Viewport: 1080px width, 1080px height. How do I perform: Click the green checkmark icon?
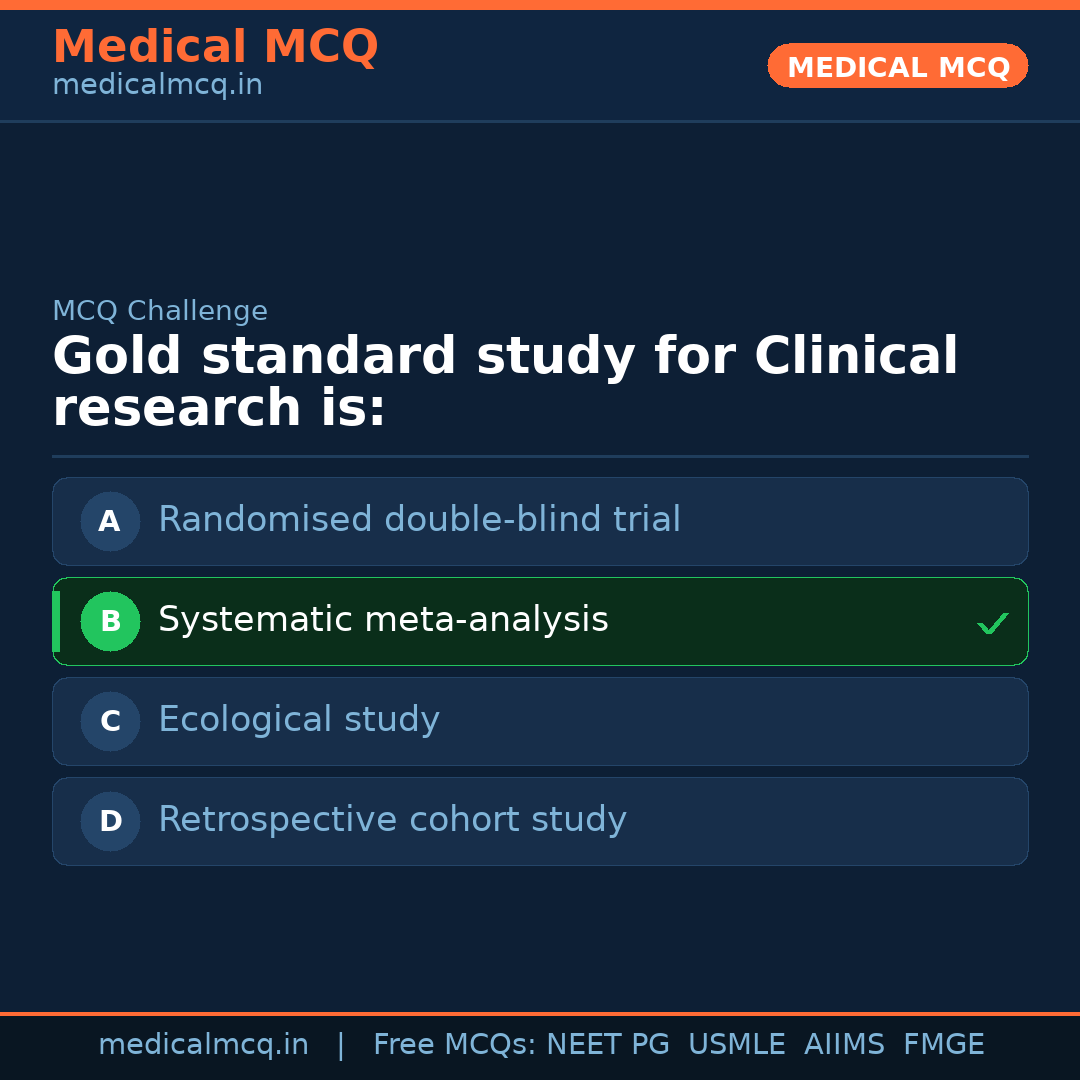tap(992, 623)
